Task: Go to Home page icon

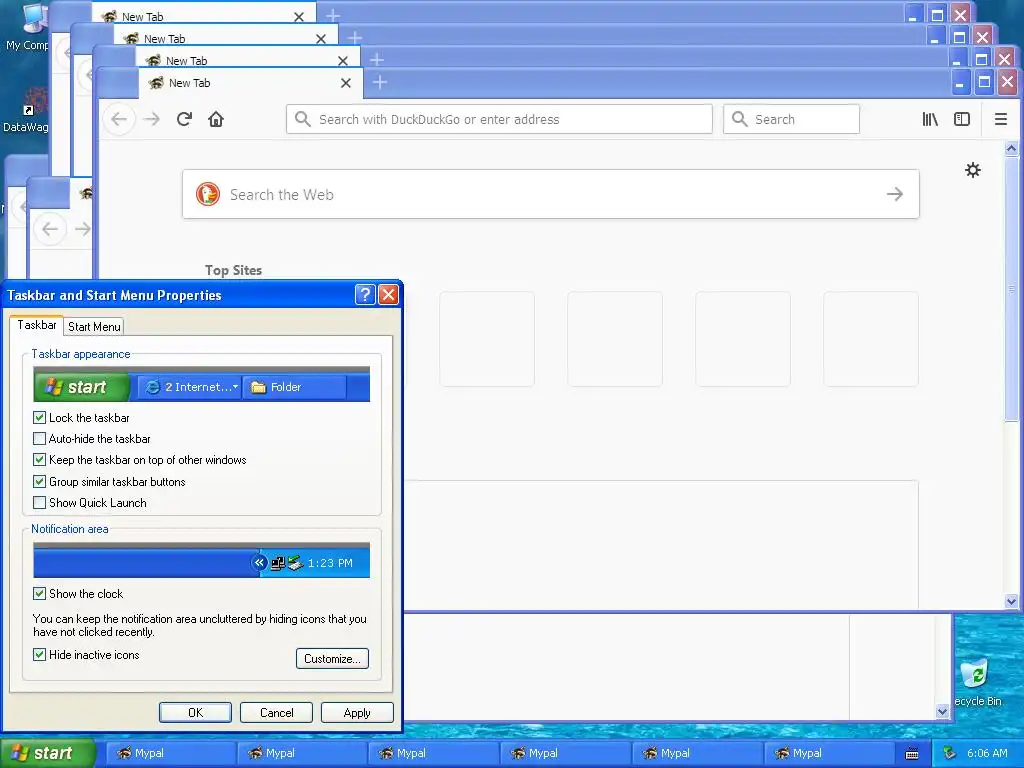Action: 216,119
